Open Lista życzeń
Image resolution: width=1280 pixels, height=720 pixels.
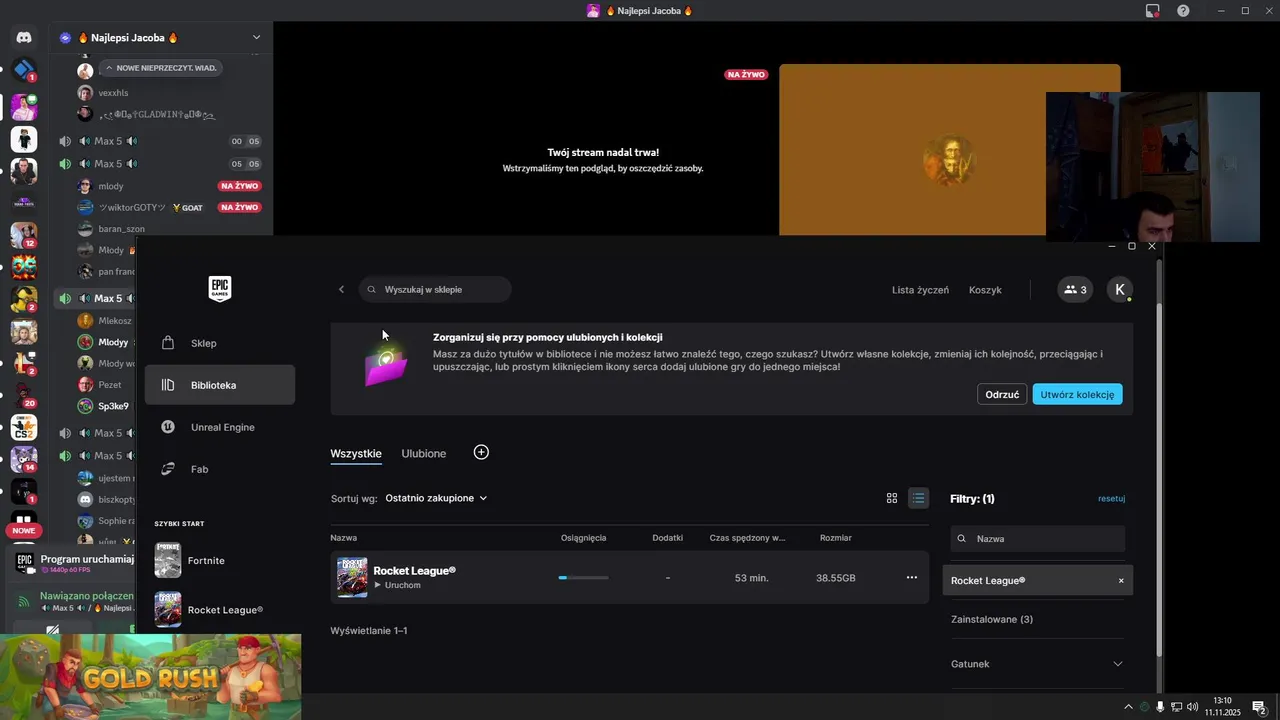(x=920, y=290)
